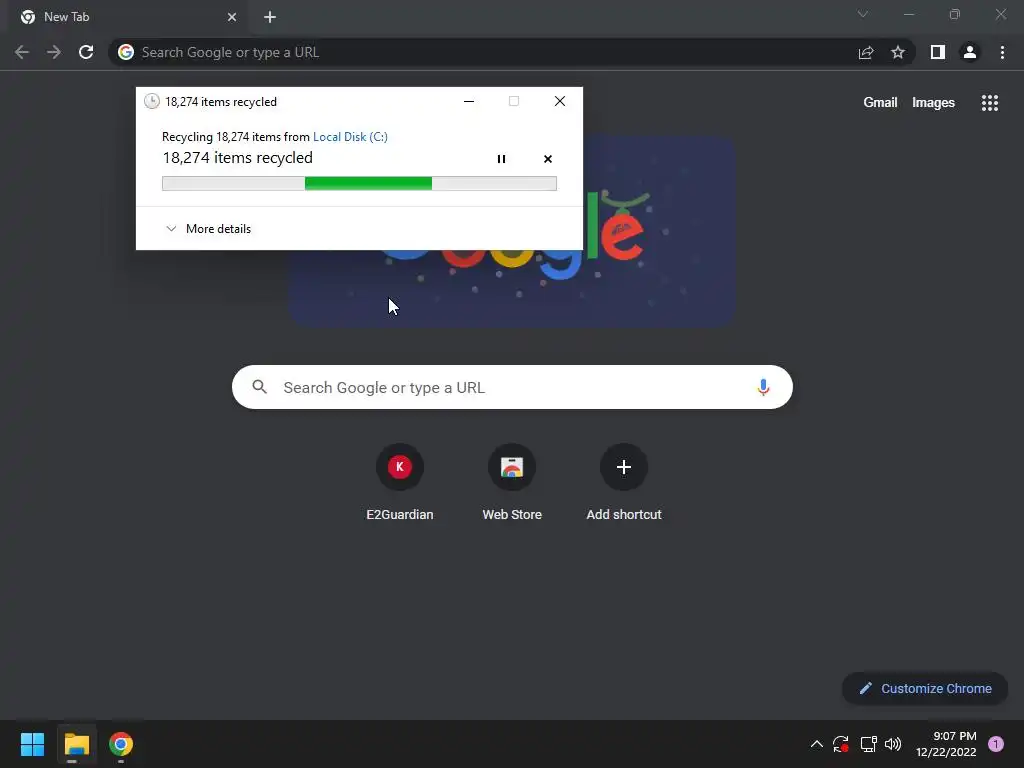Open the notification badge in the taskbar
The image size is (1024, 768).
click(996, 744)
